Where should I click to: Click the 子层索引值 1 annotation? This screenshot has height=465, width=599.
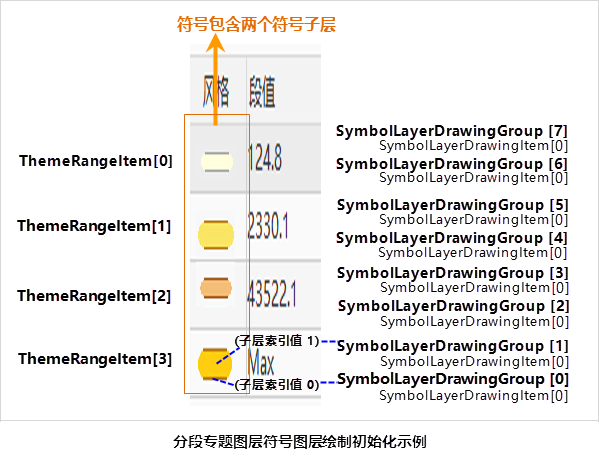277,340
